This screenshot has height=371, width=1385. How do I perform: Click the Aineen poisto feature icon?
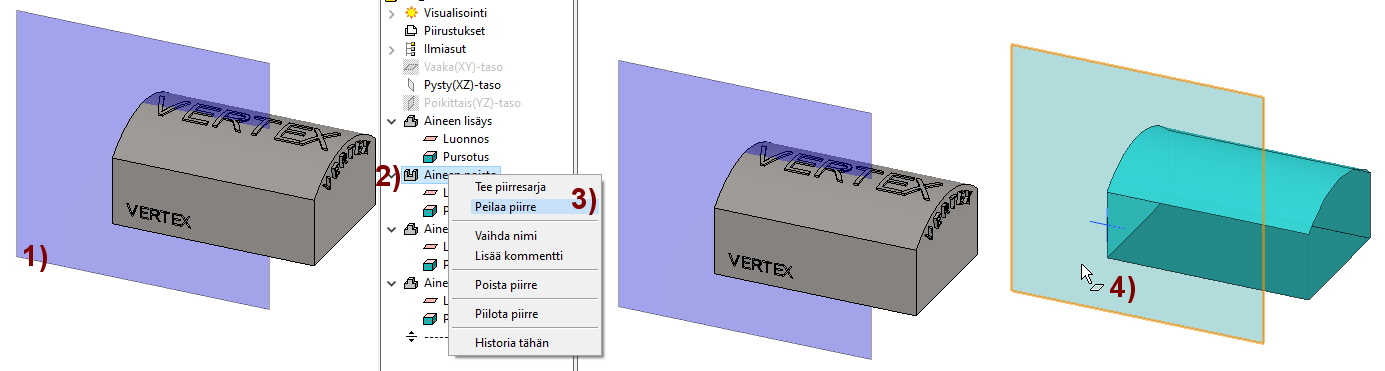click(x=410, y=175)
